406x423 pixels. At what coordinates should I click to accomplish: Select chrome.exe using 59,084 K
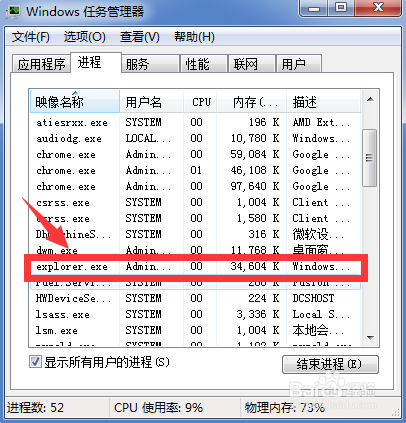pyautogui.click(x=195, y=154)
